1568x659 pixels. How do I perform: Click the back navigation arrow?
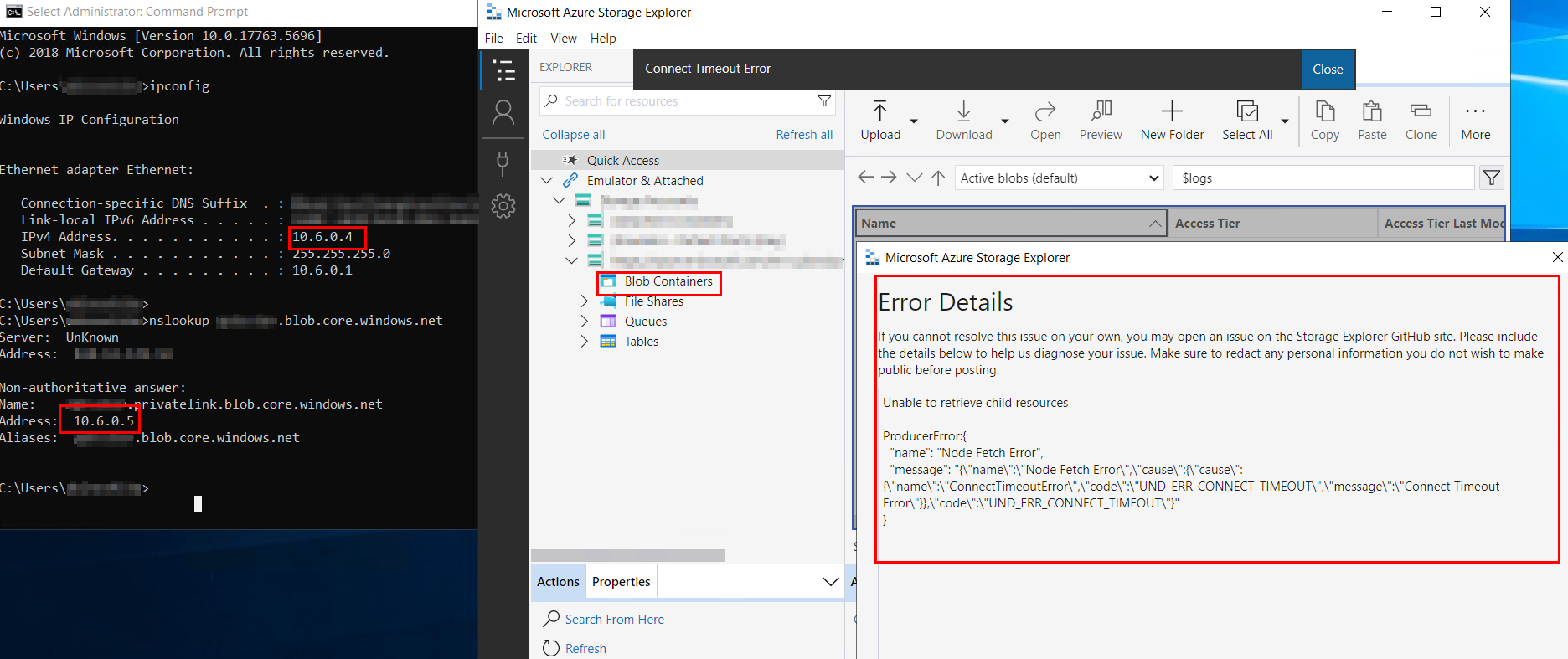coord(866,178)
